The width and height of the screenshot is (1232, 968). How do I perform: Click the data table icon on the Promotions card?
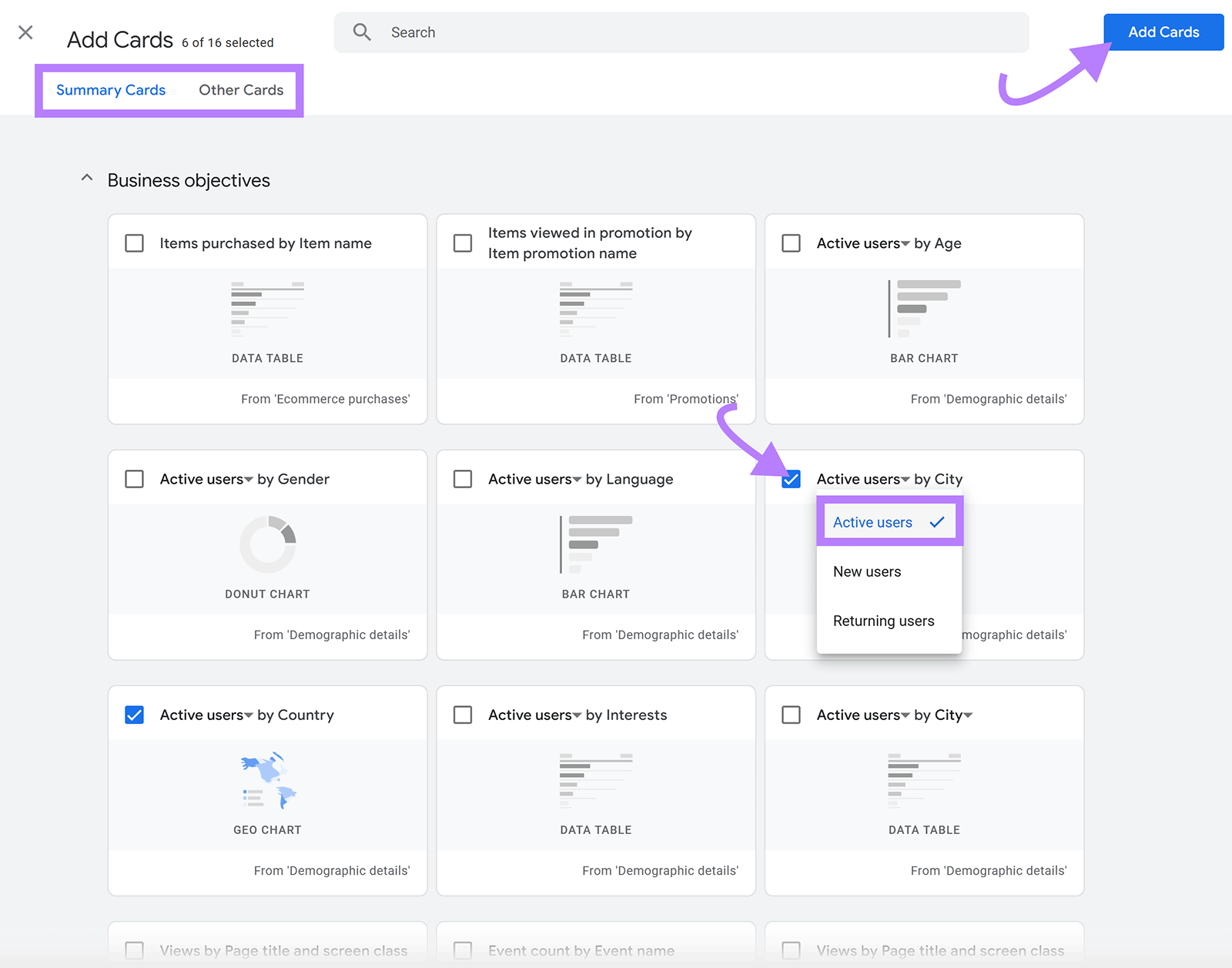point(595,309)
